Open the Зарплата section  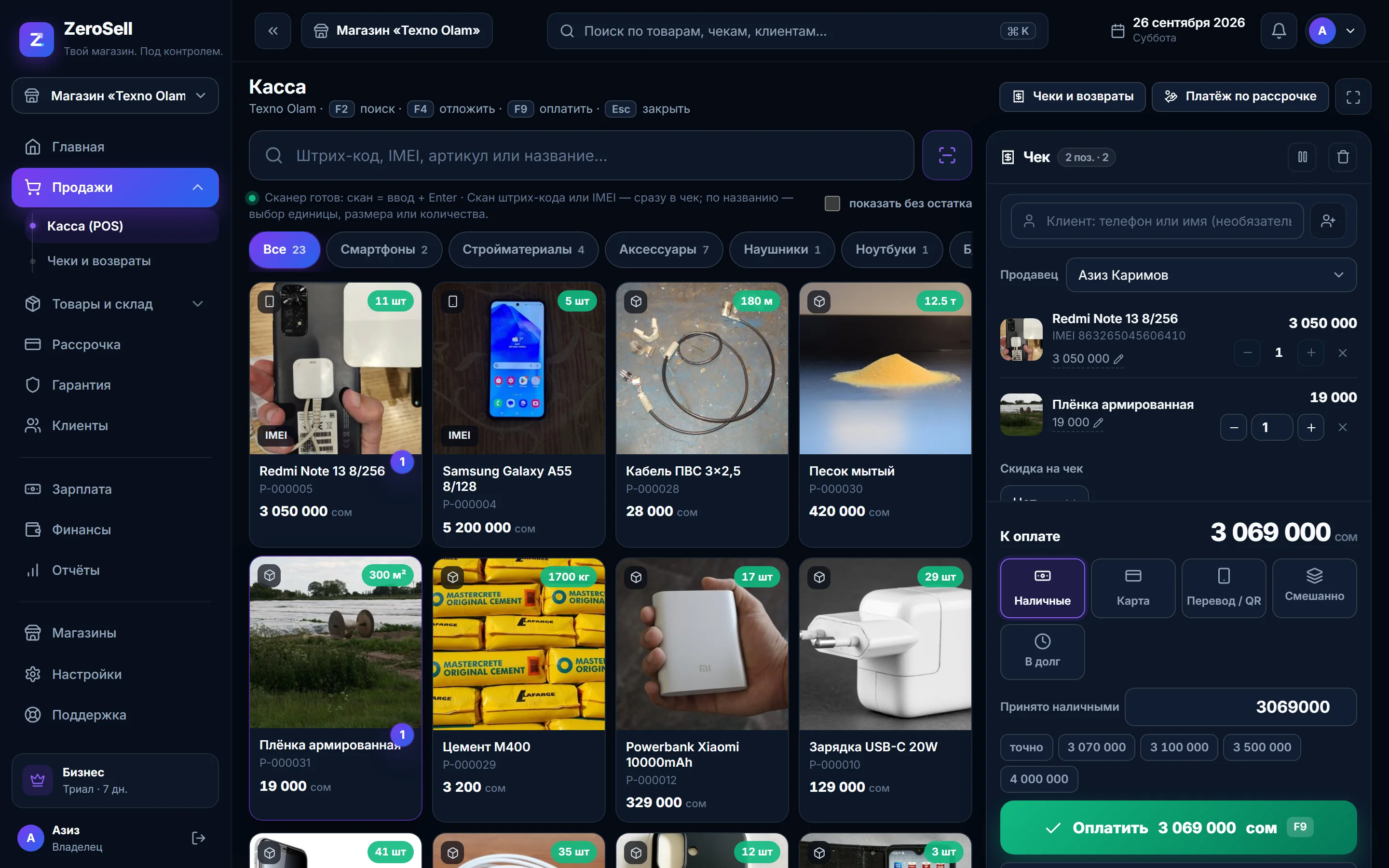coord(115,489)
